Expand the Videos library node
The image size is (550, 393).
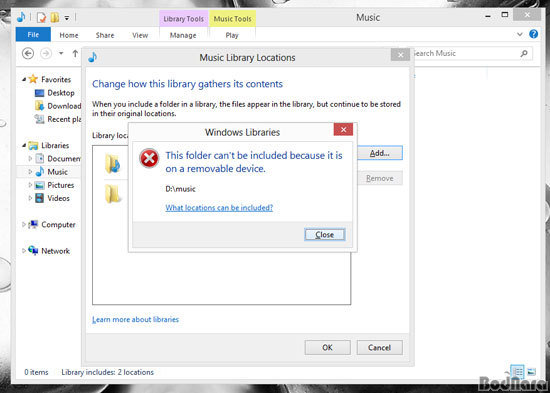tap(30, 198)
